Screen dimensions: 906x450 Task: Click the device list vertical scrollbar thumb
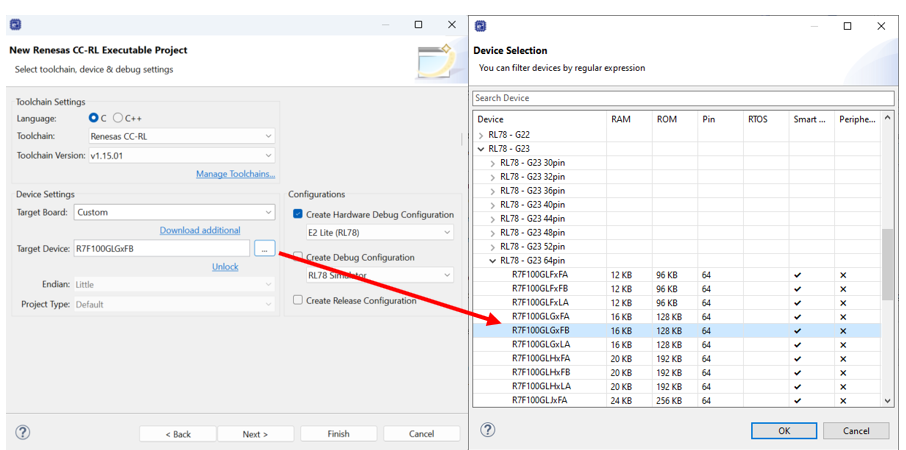point(888,264)
